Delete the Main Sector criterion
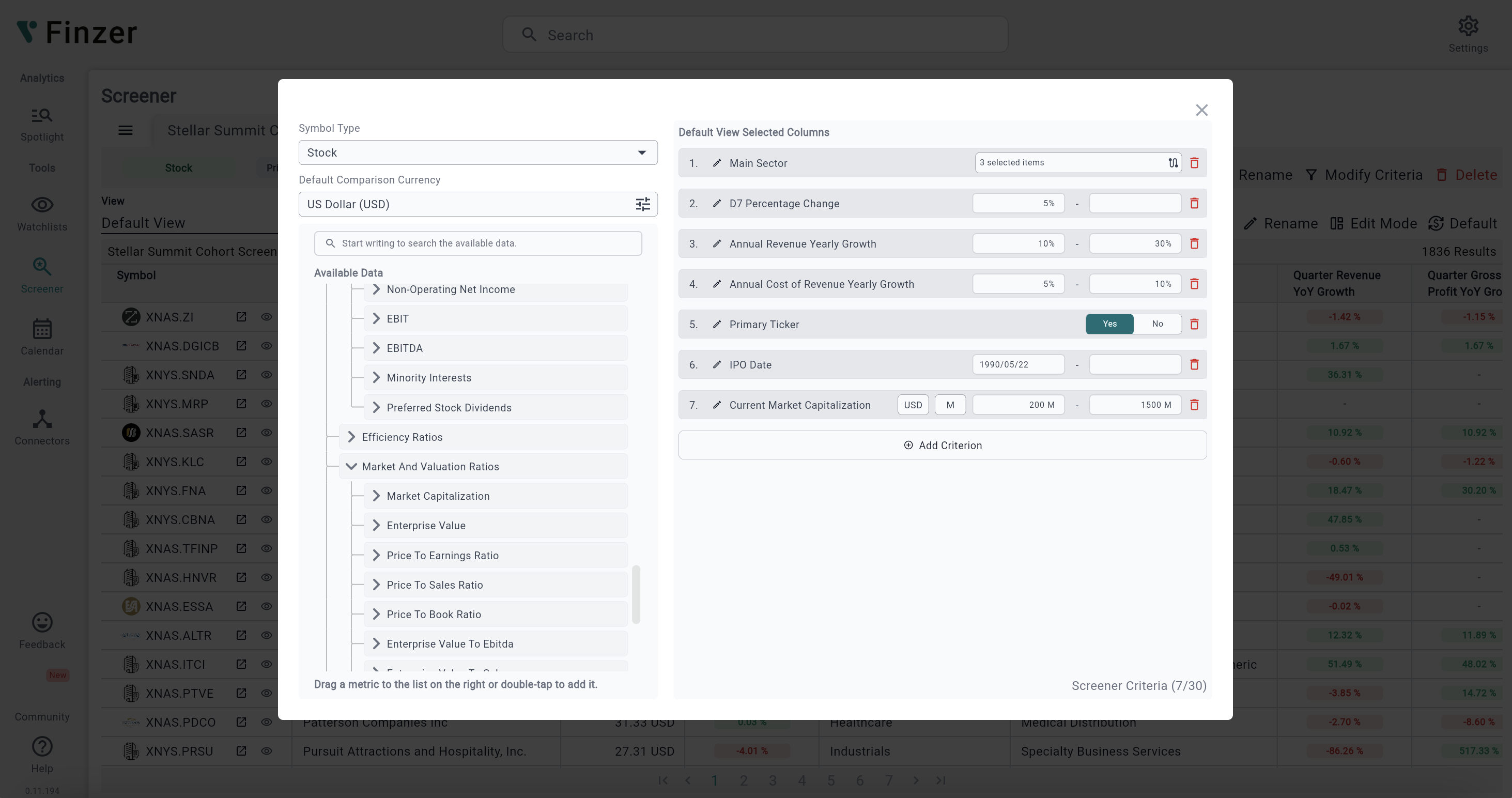The height and width of the screenshot is (798, 1512). click(x=1194, y=163)
